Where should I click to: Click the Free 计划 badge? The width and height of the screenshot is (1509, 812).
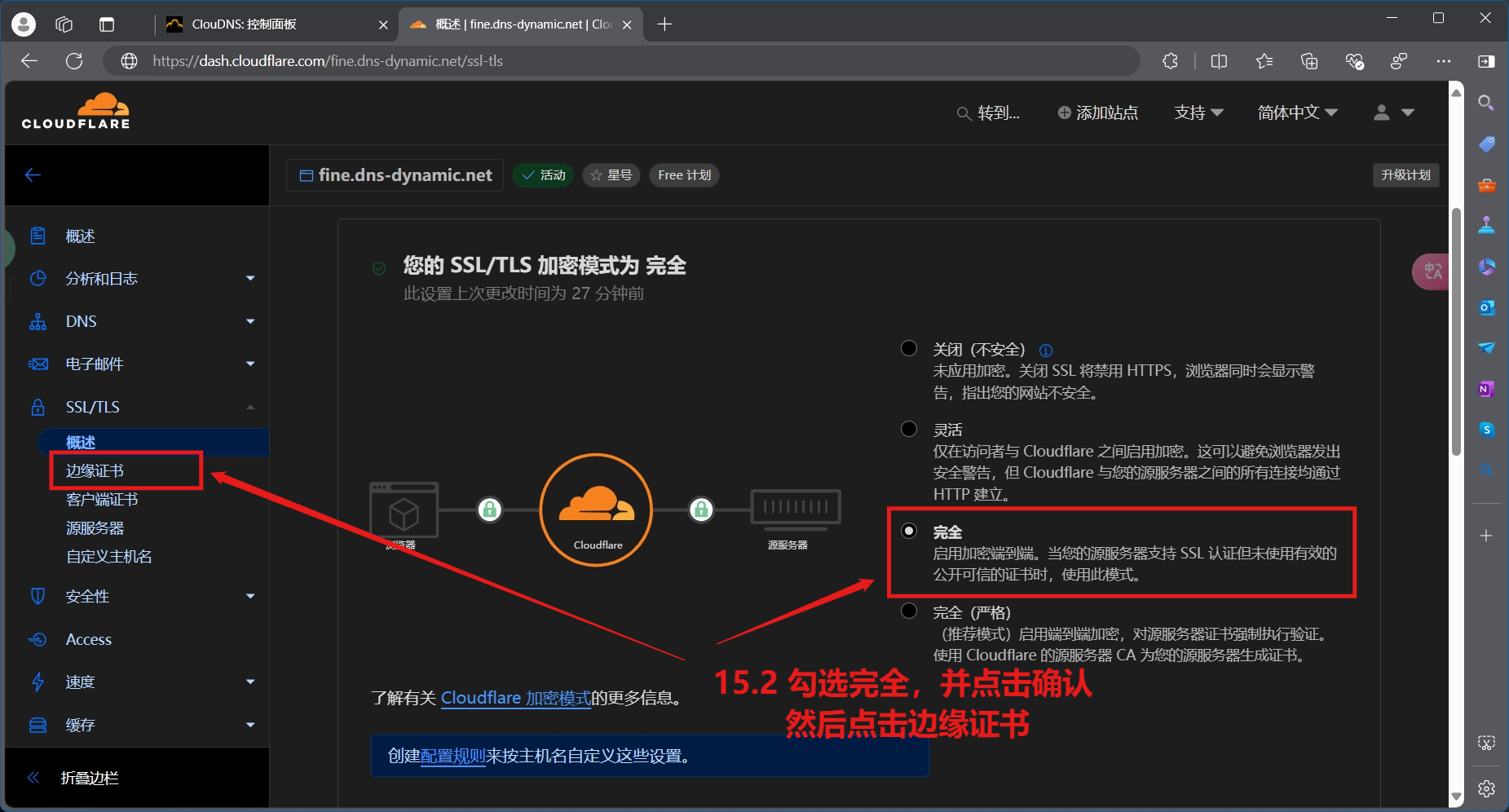684,175
